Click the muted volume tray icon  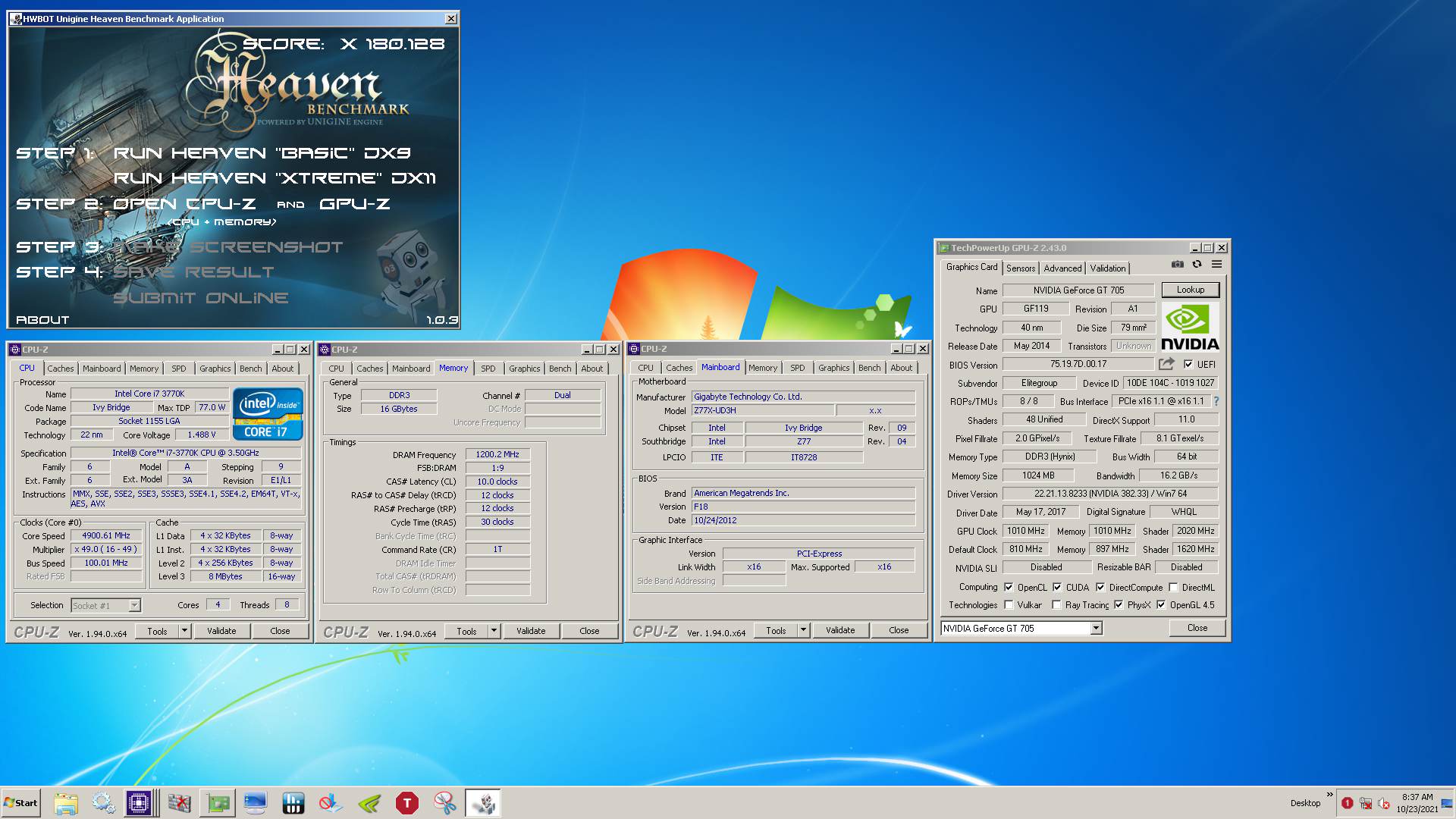(x=1383, y=803)
